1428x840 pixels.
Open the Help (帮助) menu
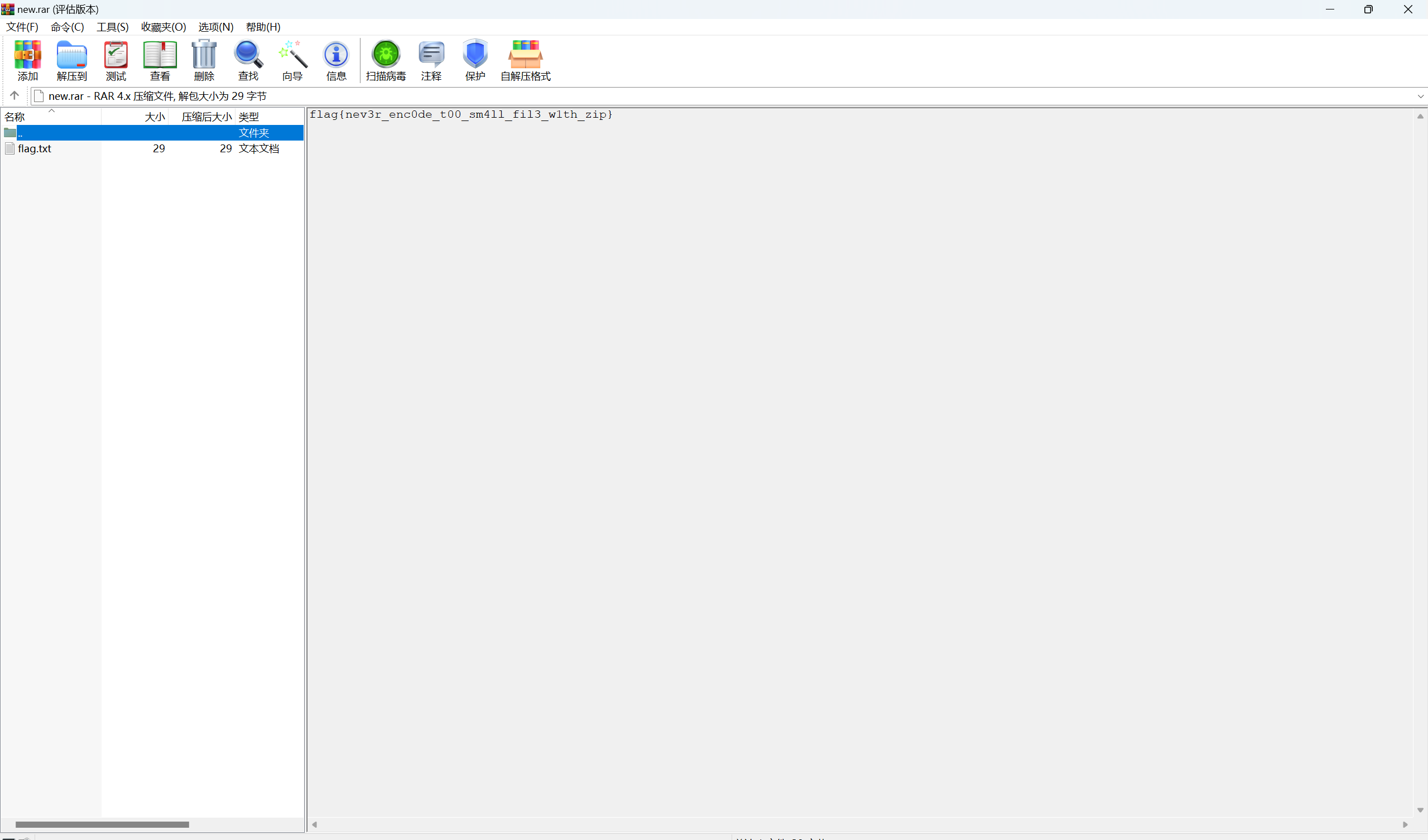[x=263, y=27]
